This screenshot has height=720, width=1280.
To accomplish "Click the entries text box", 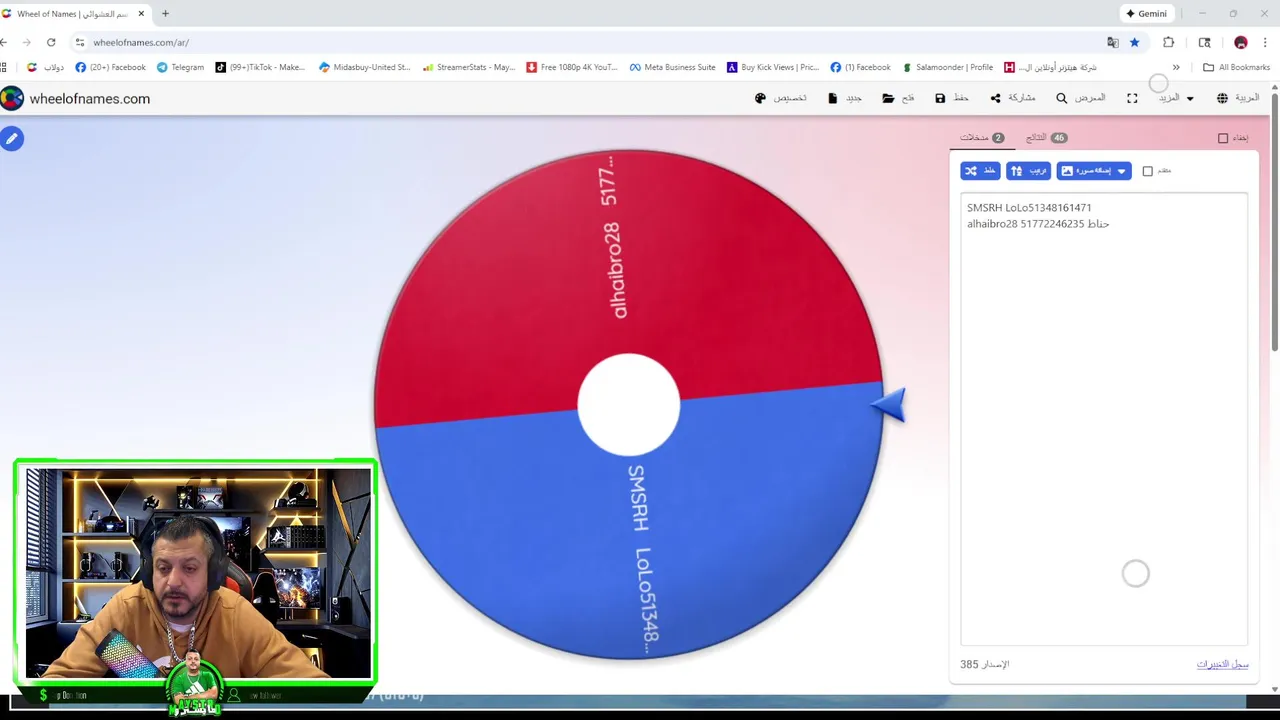I will pos(1104,420).
